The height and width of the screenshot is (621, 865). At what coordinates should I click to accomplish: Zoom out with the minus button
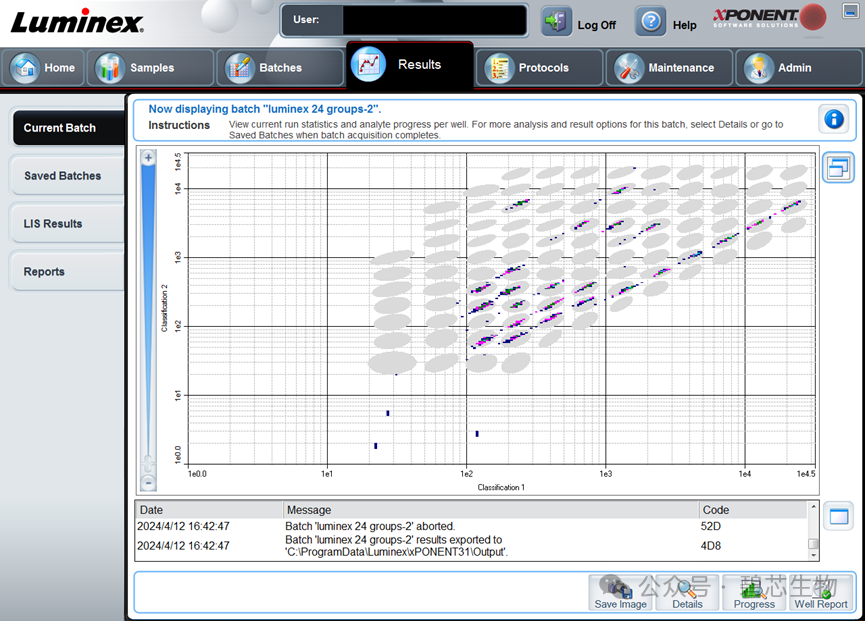pos(148,483)
